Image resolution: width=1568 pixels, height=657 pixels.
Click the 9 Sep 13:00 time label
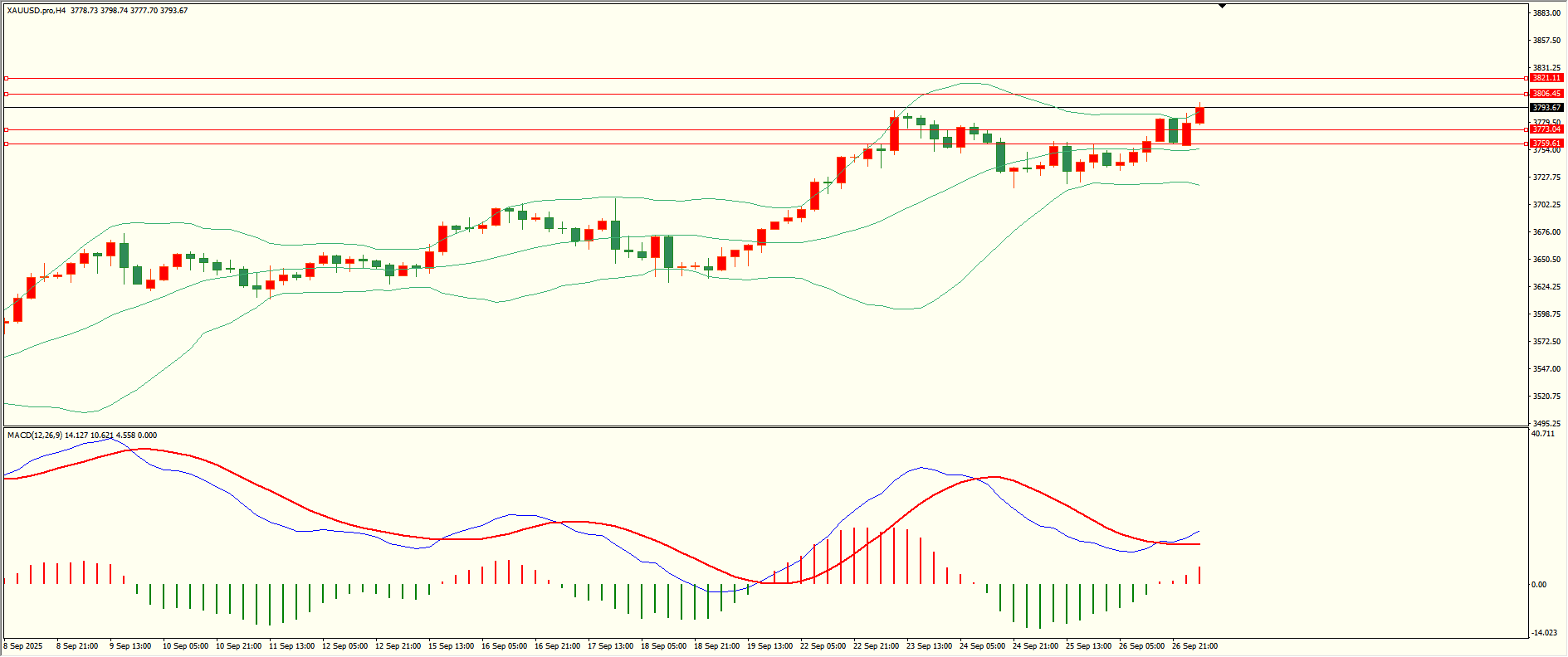130,646
